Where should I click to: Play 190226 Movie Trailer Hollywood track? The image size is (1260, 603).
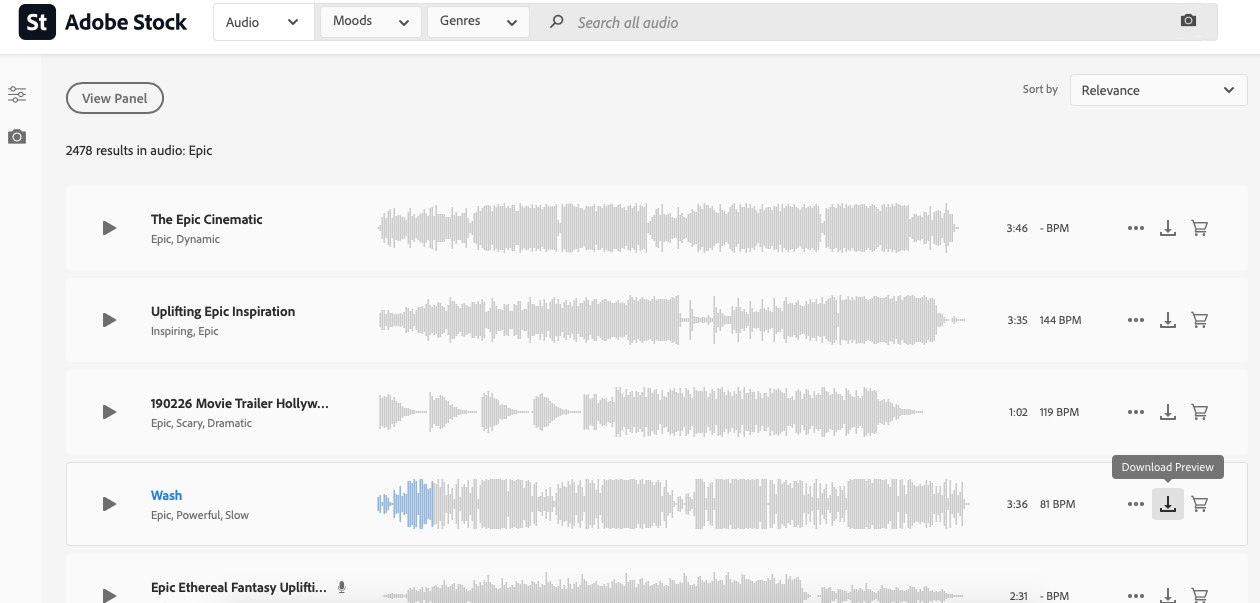click(x=109, y=412)
